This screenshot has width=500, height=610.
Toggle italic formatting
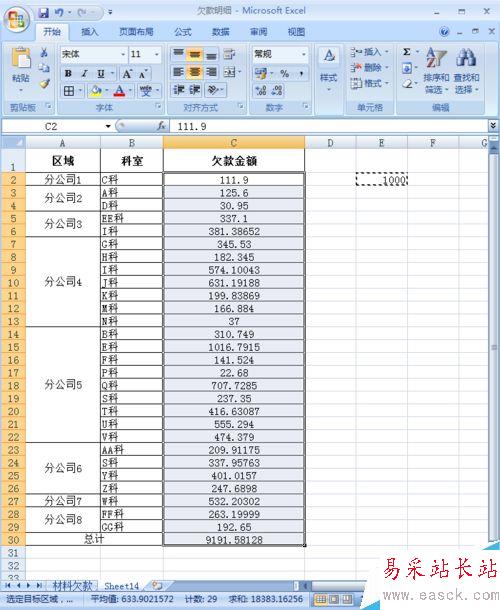pyautogui.click(x=84, y=73)
